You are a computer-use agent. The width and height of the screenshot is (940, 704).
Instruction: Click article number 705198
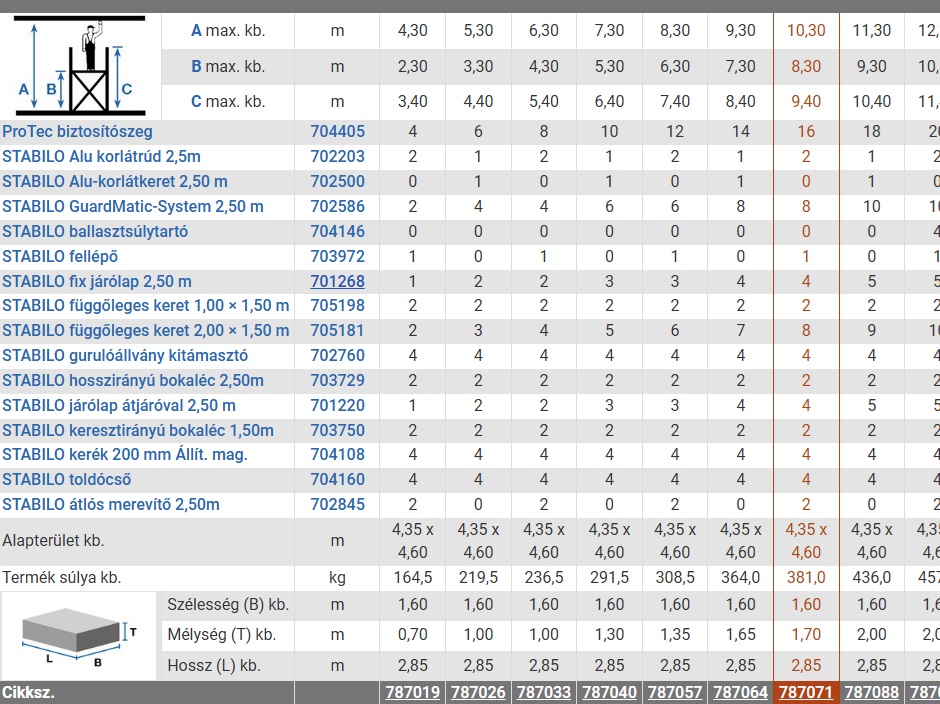click(338, 305)
